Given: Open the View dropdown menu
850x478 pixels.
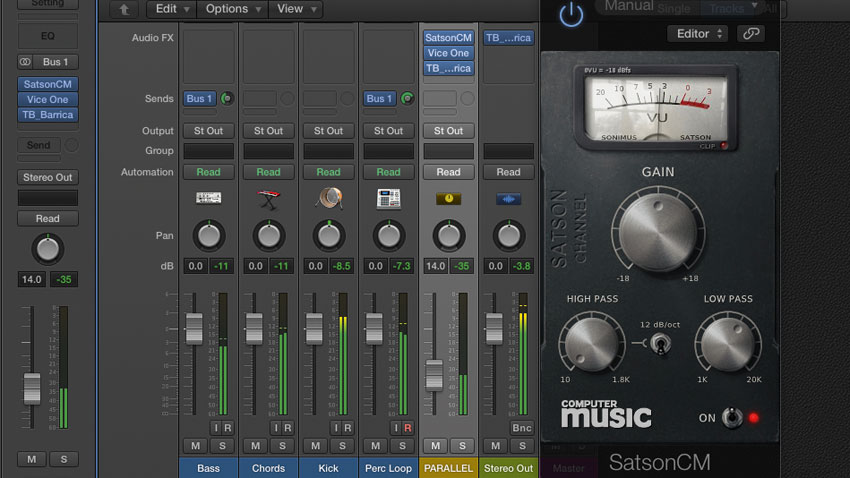Looking at the screenshot, I should (x=296, y=9).
